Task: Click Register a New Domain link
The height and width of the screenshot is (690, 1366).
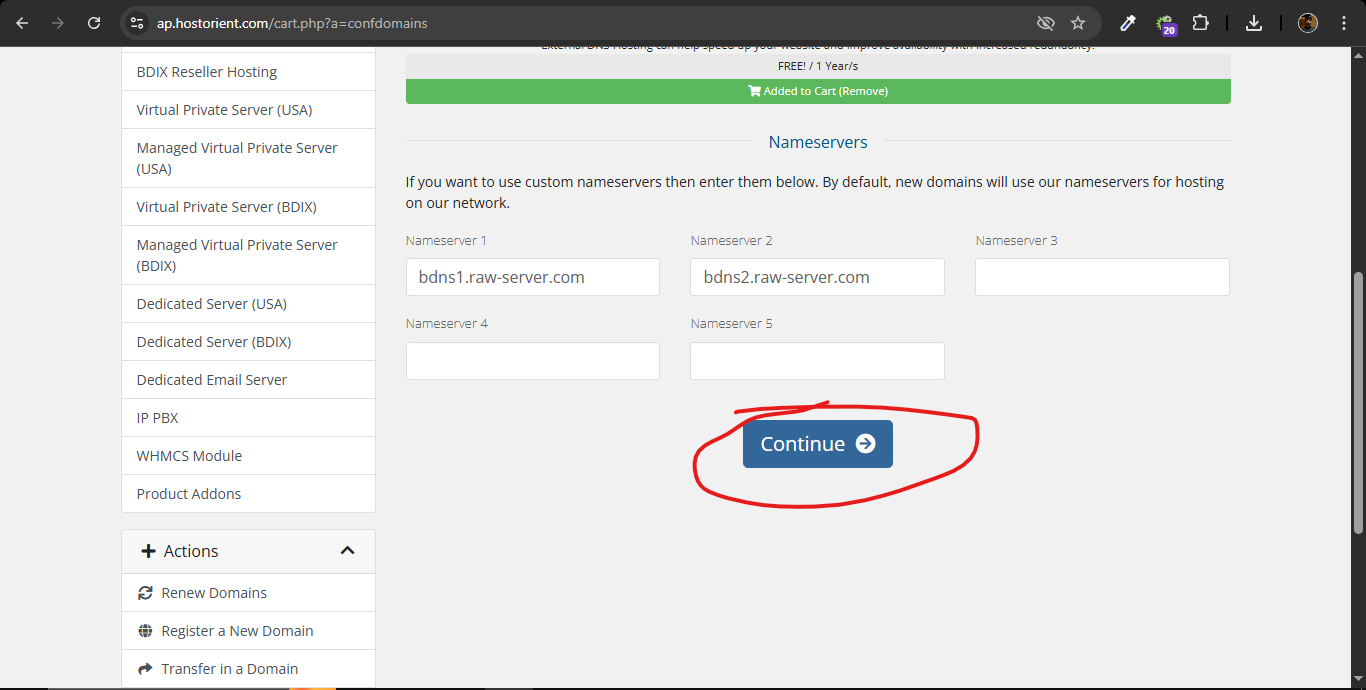Action: pos(237,631)
